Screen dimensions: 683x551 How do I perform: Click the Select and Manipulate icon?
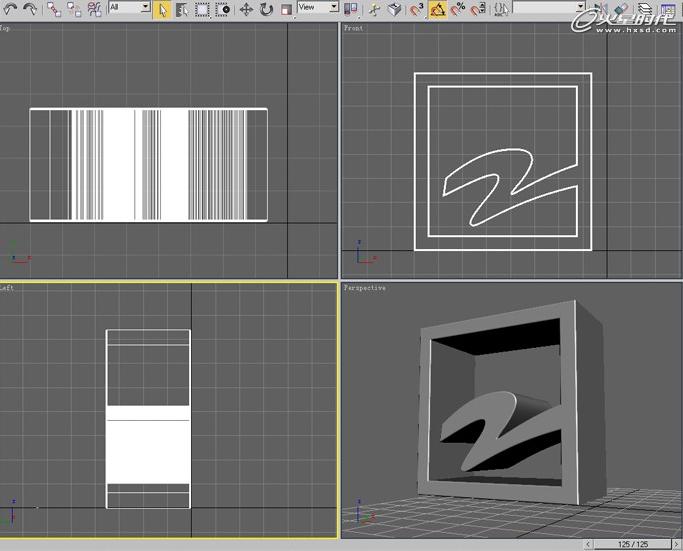374,10
